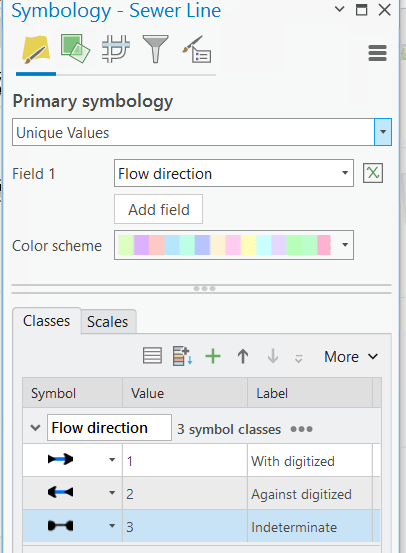Open pane options chevron in title bar
The image size is (406, 553).
pyautogui.click(x=339, y=9)
